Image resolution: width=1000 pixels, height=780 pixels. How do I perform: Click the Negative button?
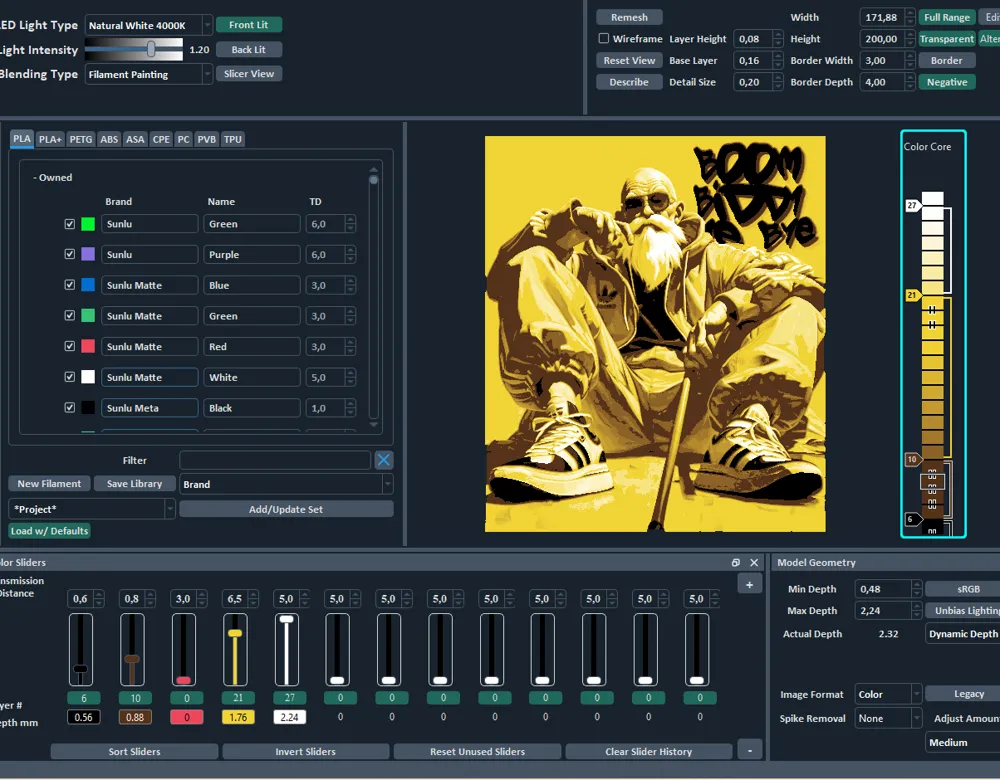[946, 82]
